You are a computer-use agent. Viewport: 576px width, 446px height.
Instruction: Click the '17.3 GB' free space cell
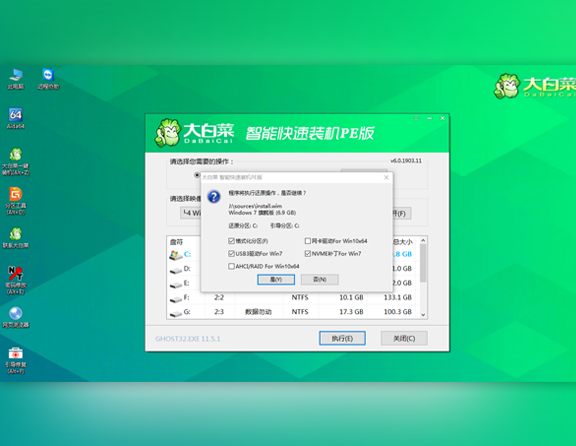351,312
